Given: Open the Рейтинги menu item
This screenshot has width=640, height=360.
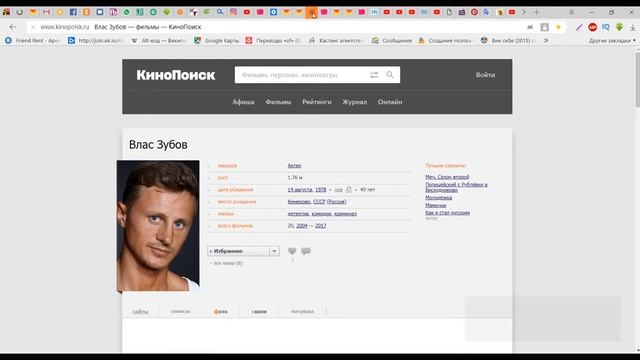Looking at the screenshot, I should click(x=317, y=102).
